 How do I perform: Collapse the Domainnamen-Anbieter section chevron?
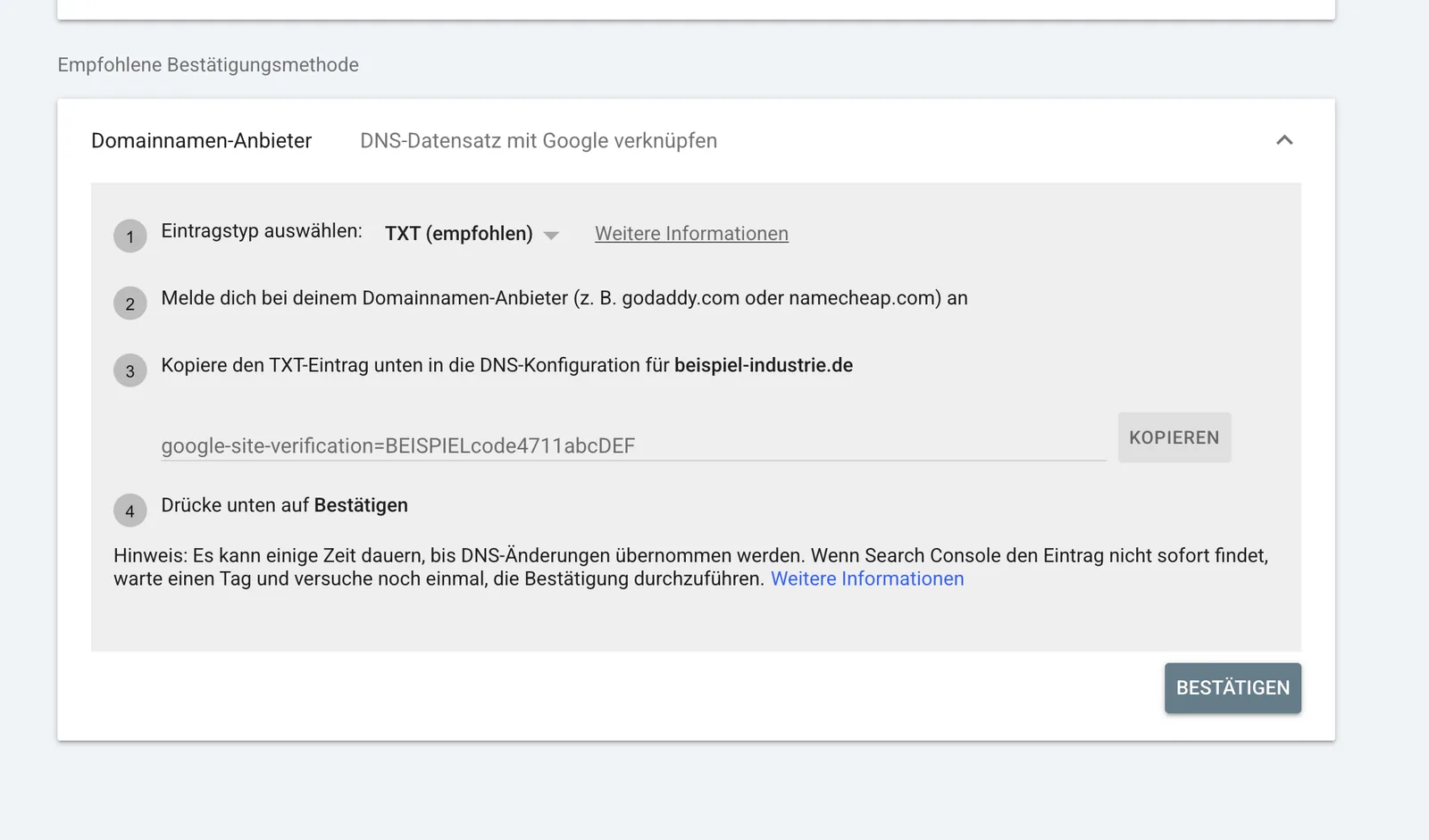pyautogui.click(x=1284, y=140)
